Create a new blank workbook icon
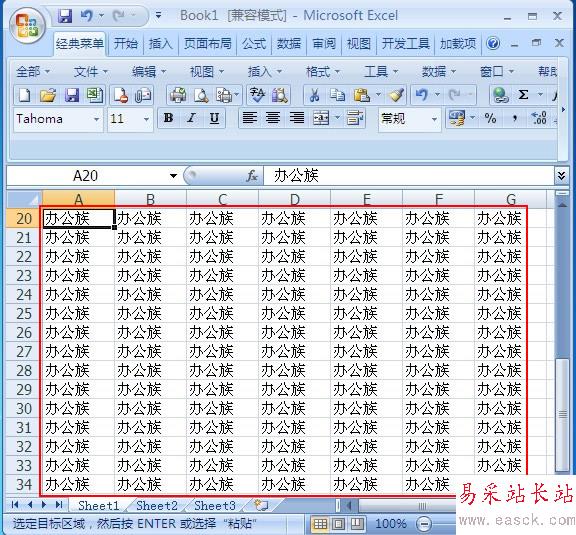Screen dimensions: 576x535 pos(25,96)
